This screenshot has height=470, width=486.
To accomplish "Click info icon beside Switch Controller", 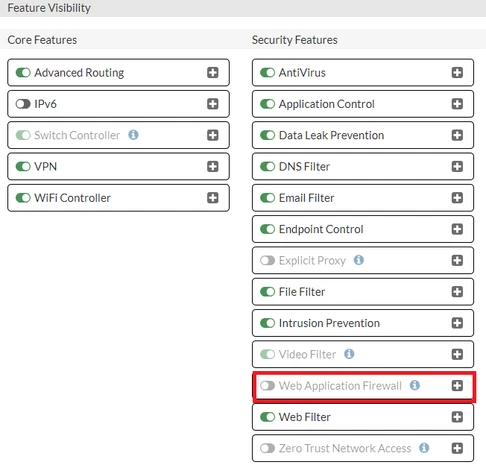I will pyautogui.click(x=133, y=135).
